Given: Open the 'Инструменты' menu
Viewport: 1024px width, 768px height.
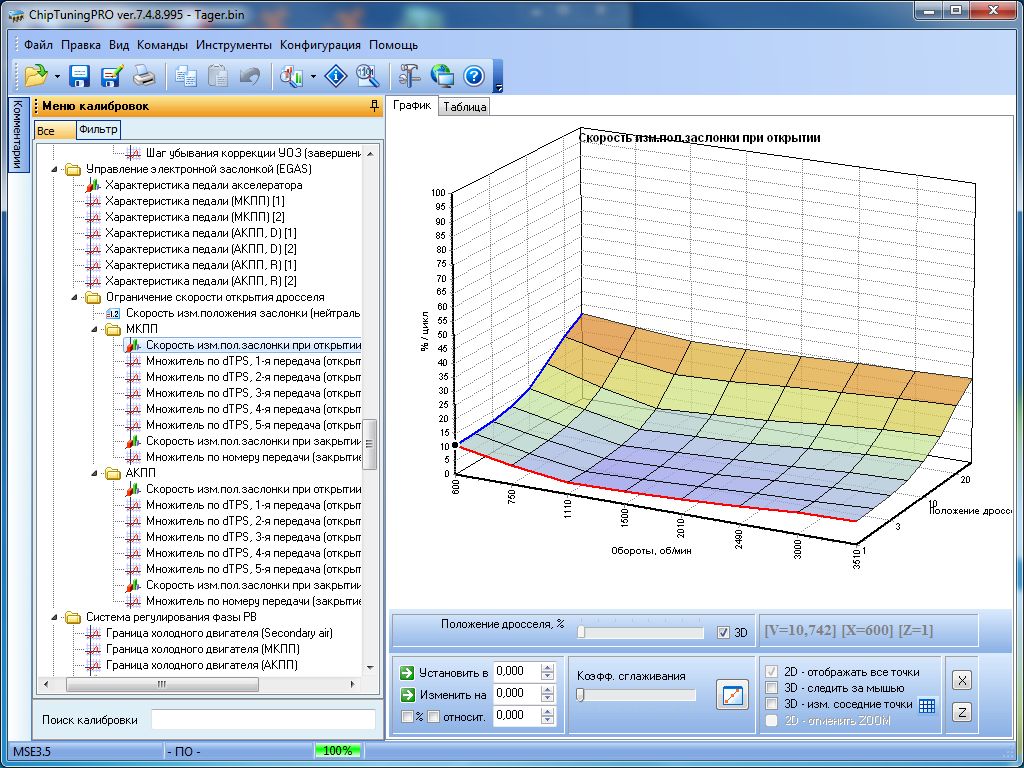Looking at the screenshot, I should (233, 45).
